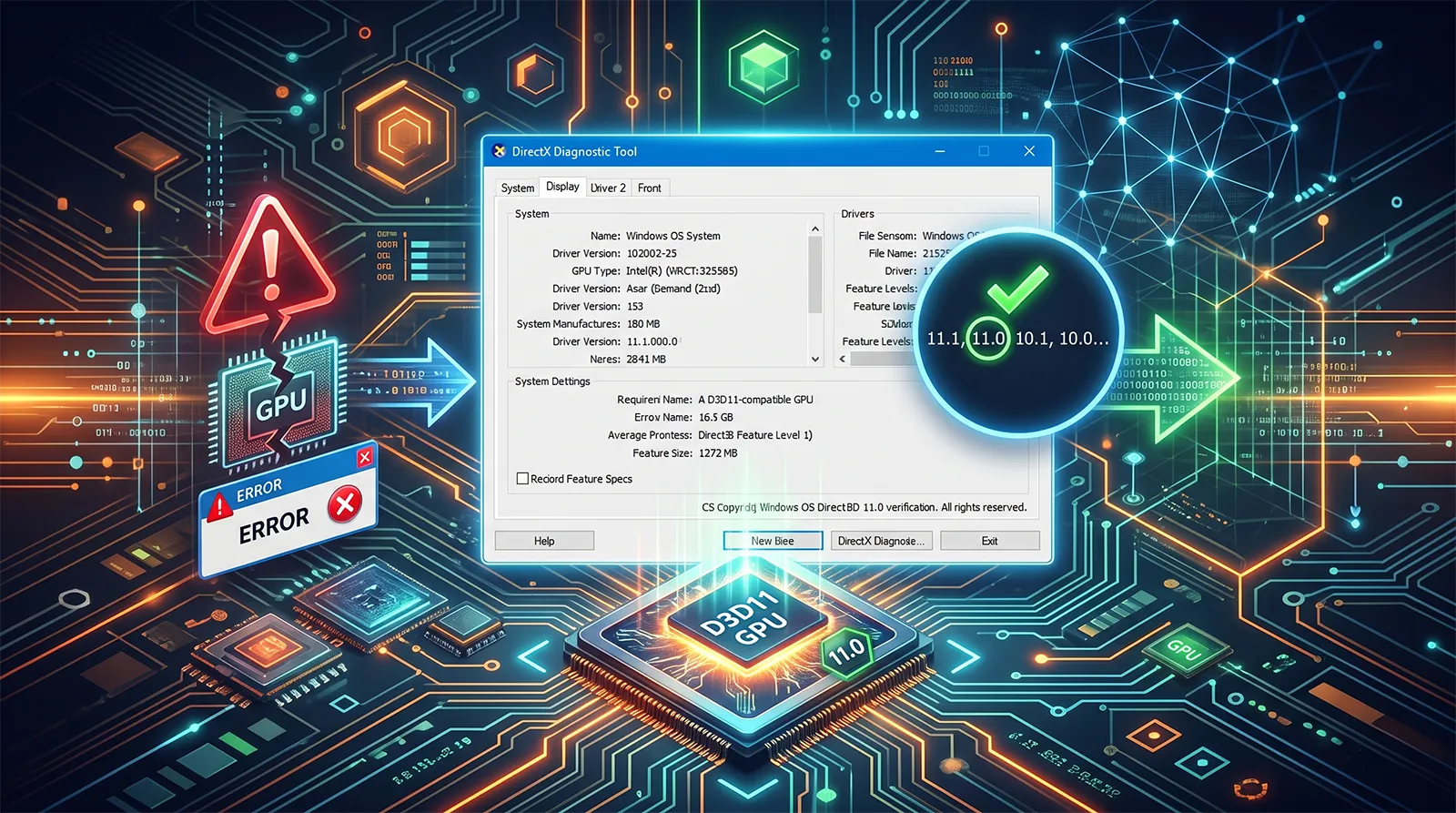Click the "Drivers" group heading
1456x813 pixels.
tap(857, 214)
